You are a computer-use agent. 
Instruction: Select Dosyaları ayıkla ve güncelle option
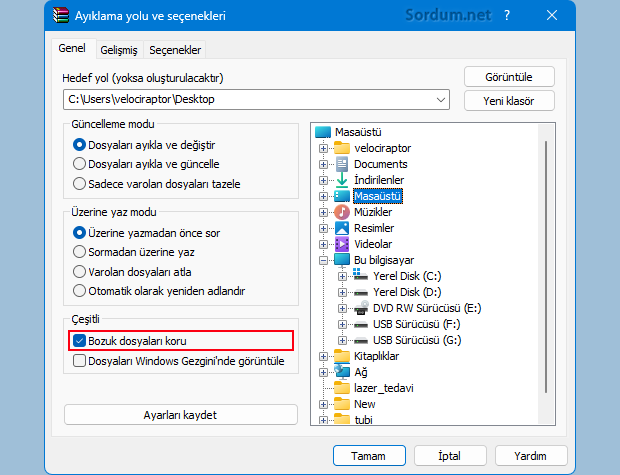pos(79,164)
